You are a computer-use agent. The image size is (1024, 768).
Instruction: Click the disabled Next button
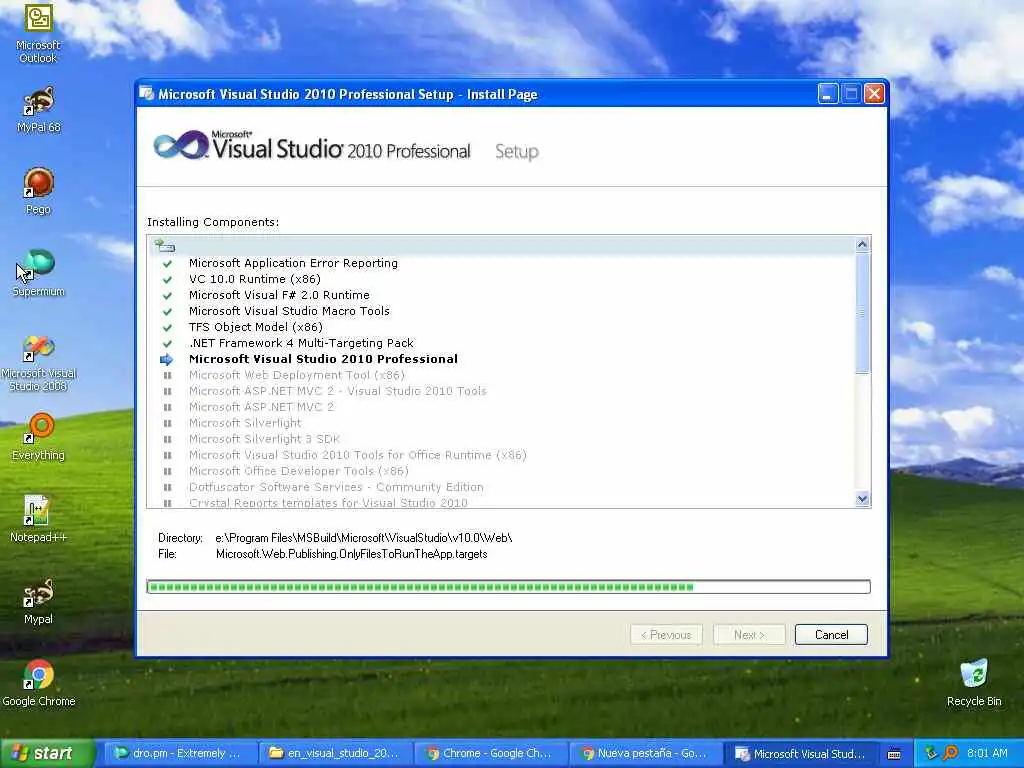tap(749, 635)
